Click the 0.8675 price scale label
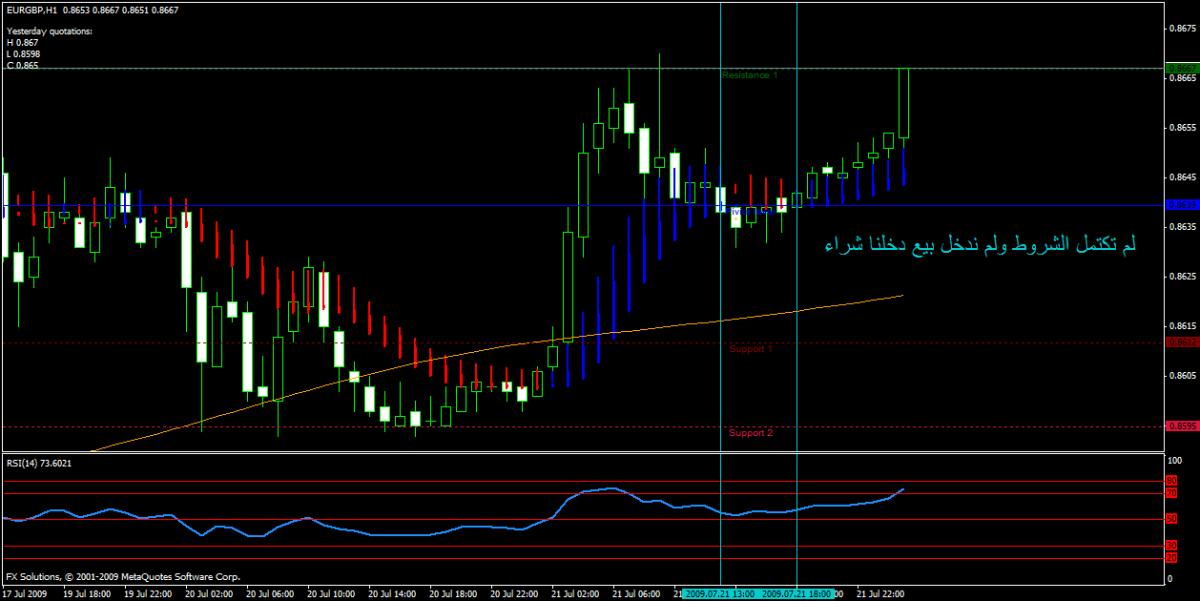 (x=1182, y=28)
